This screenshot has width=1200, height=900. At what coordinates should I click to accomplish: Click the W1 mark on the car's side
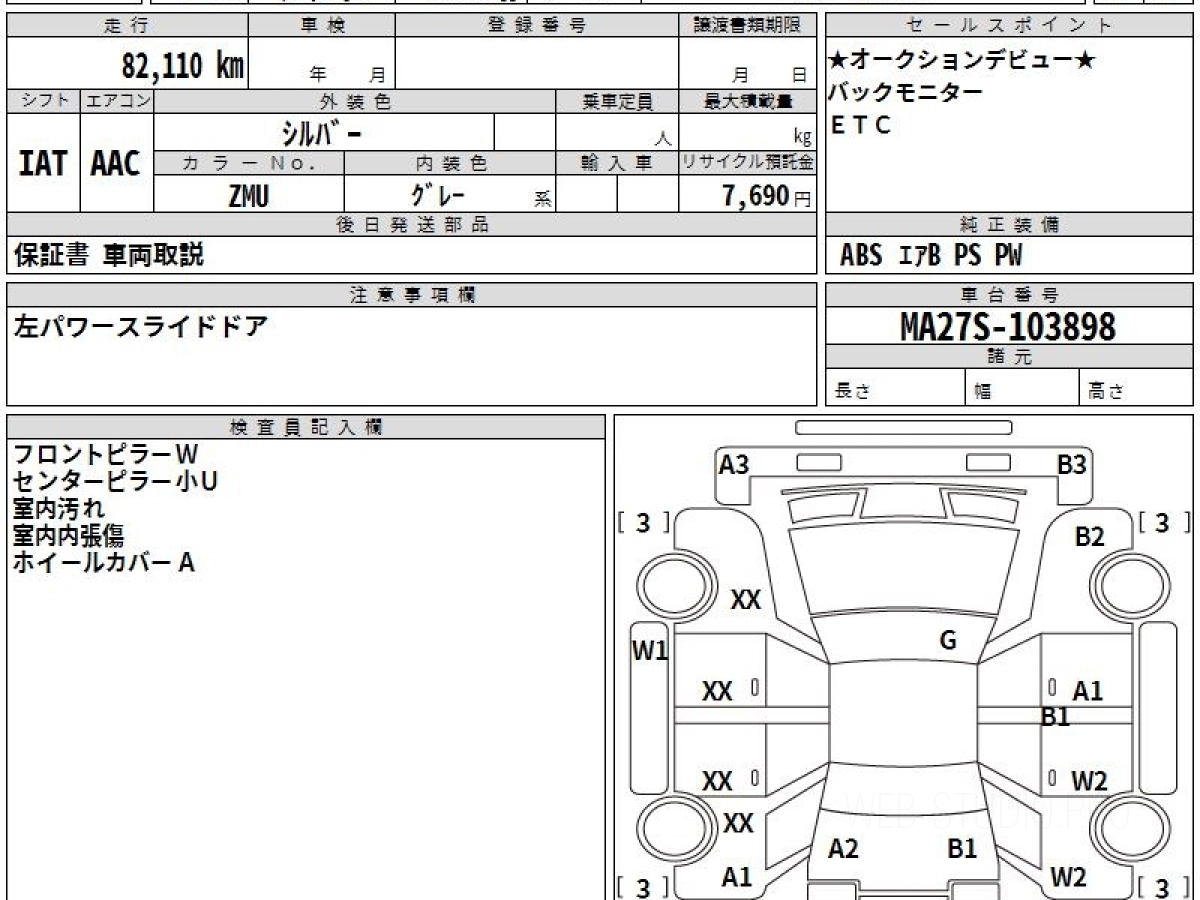pyautogui.click(x=650, y=651)
